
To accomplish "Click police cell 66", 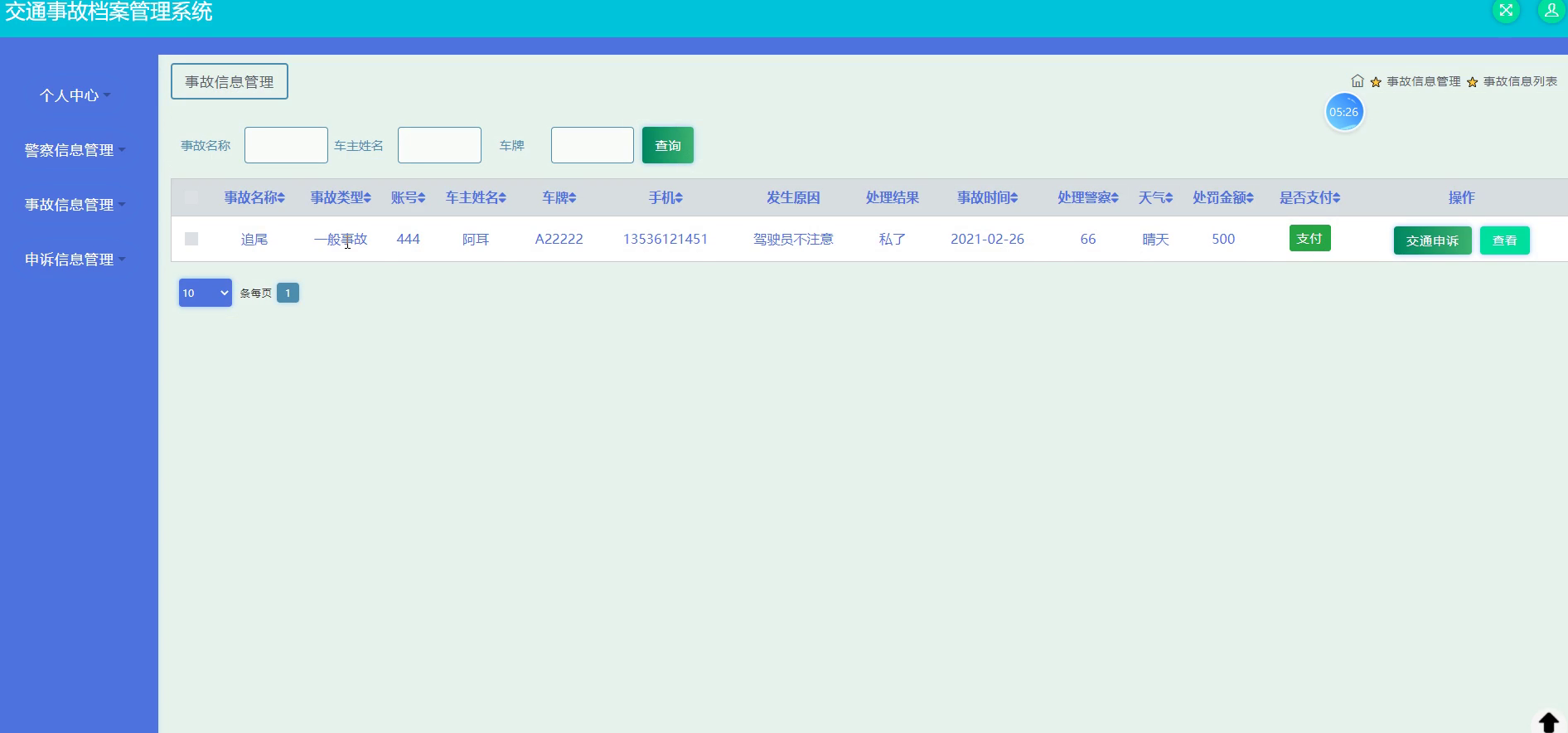I will coord(1088,239).
